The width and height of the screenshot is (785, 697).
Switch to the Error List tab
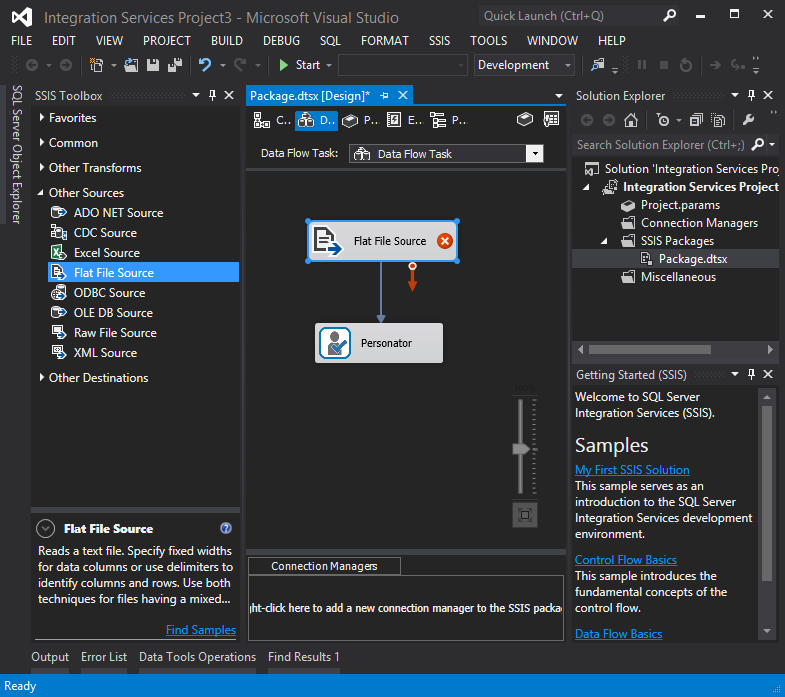[104, 657]
